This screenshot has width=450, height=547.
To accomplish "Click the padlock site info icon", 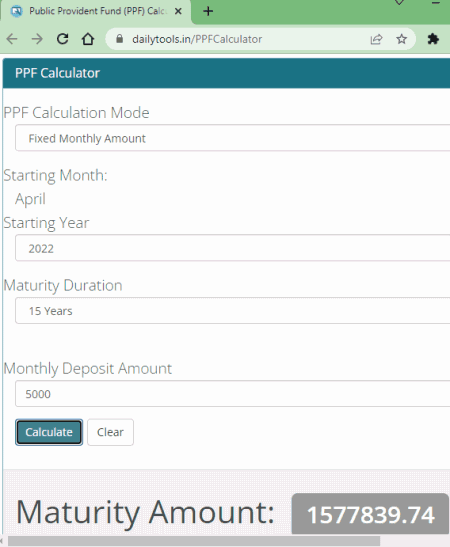I will [x=119, y=39].
